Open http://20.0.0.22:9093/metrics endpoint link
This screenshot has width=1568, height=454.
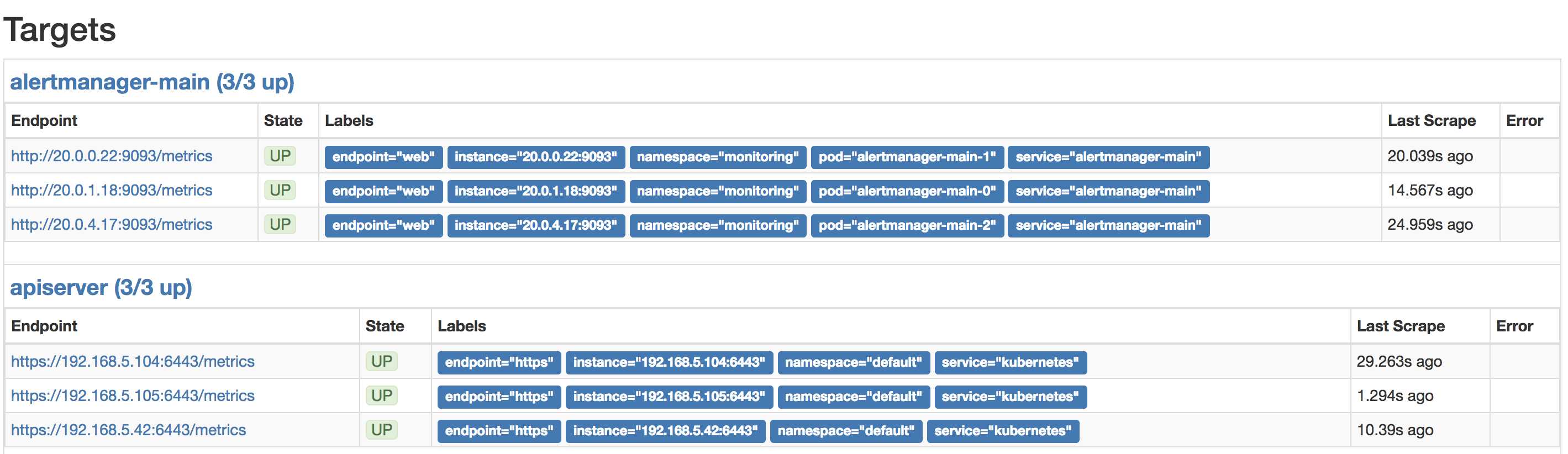tap(112, 156)
